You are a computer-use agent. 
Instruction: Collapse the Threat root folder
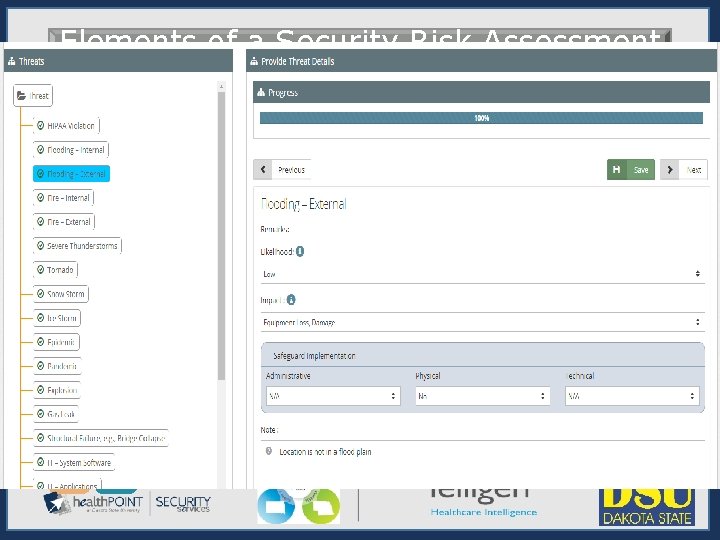tap(33, 96)
